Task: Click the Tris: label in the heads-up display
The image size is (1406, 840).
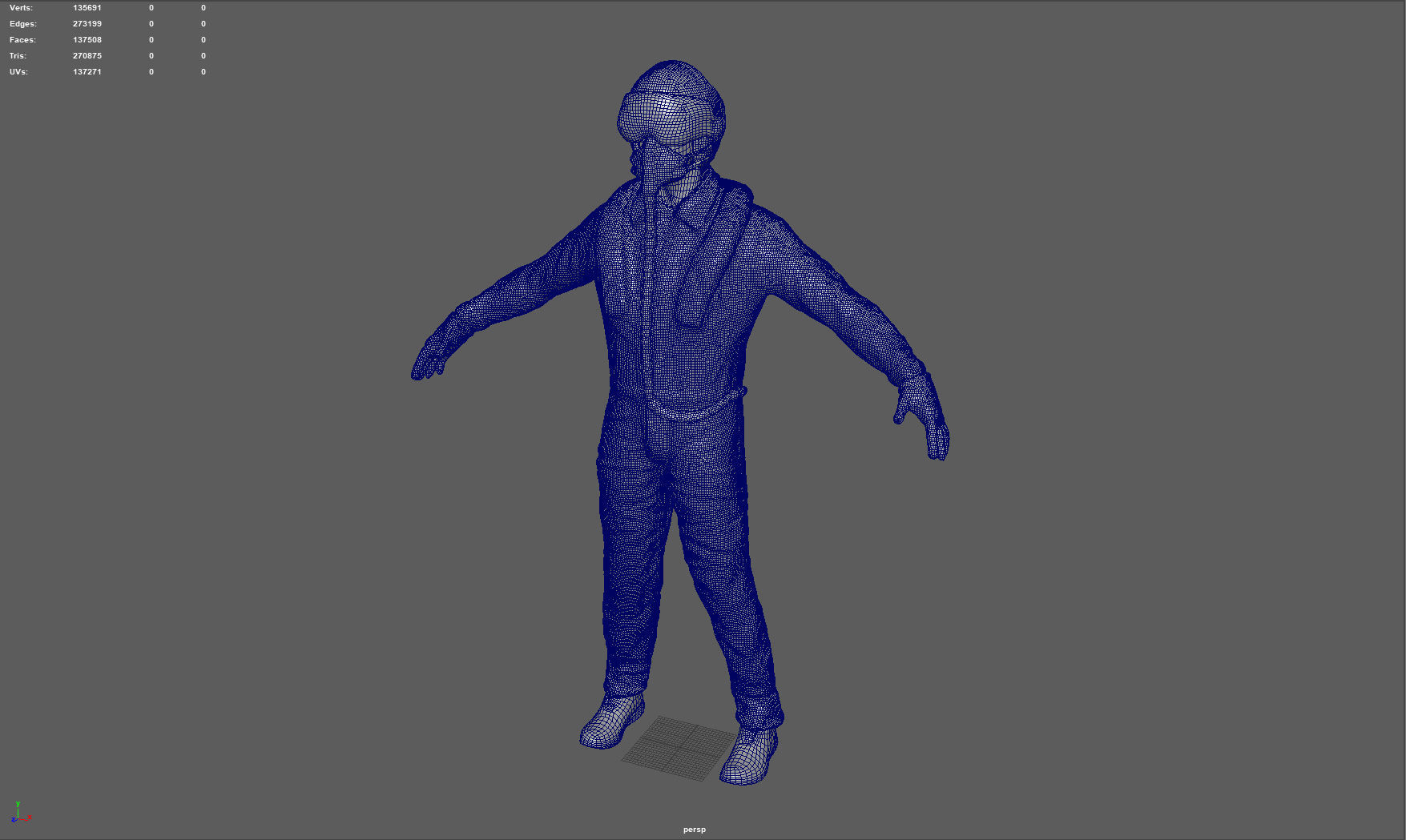Action: tap(18, 56)
